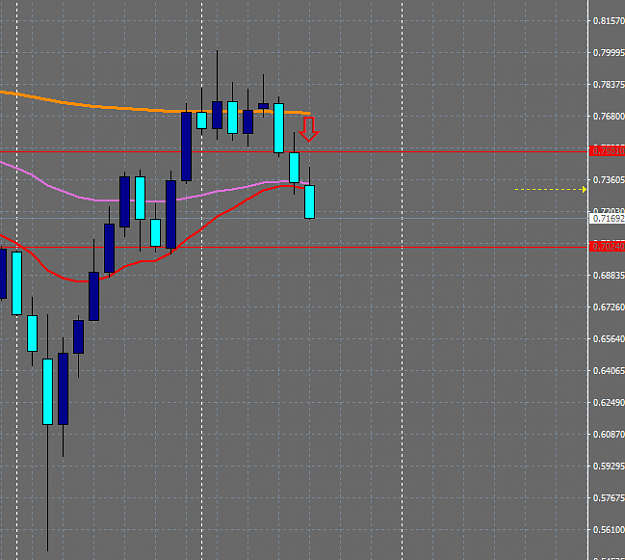Screen dimensions: 625x560
Task: Click the 0.60870 price scale value
Action: pyautogui.click(x=608, y=434)
